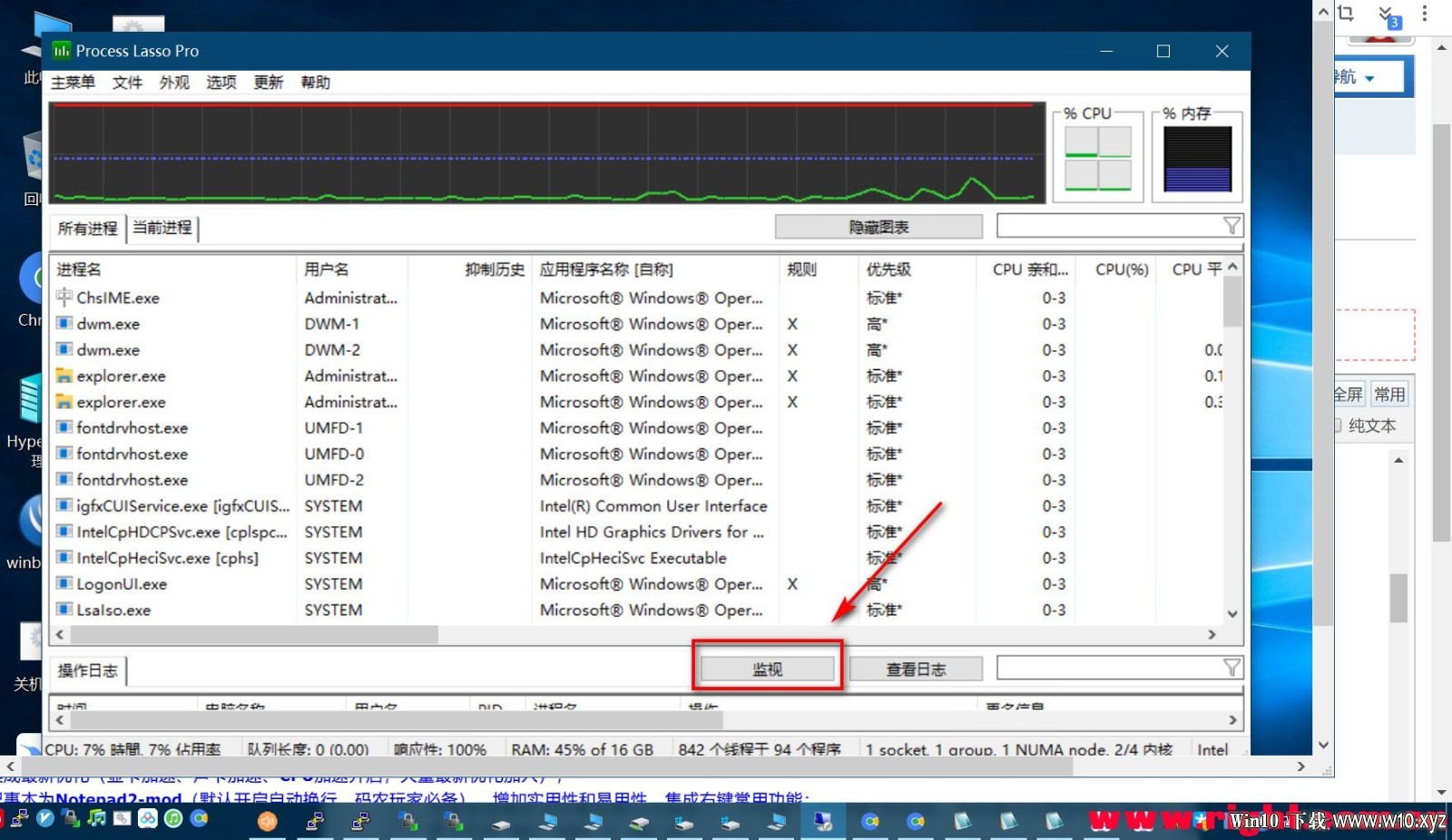
Task: Sort by the 进程名 column header
Action: 172,269
